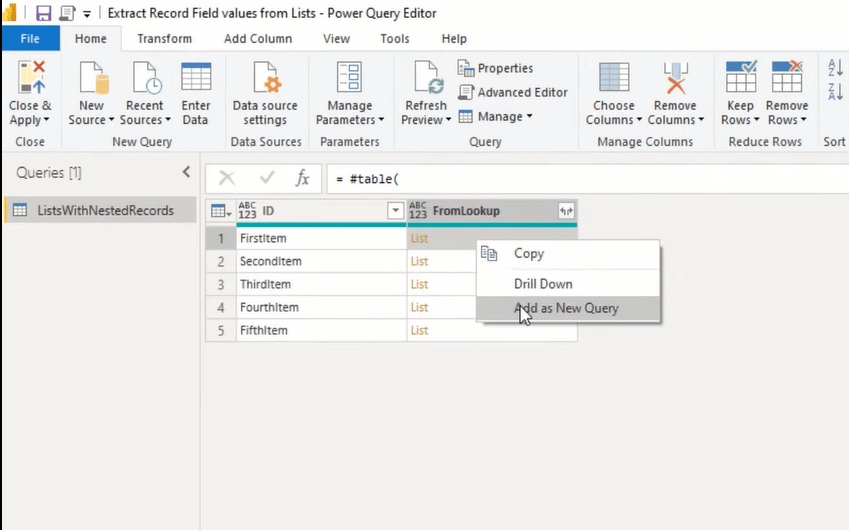Click the Remove Rows icon
The image size is (849, 530).
(x=787, y=77)
